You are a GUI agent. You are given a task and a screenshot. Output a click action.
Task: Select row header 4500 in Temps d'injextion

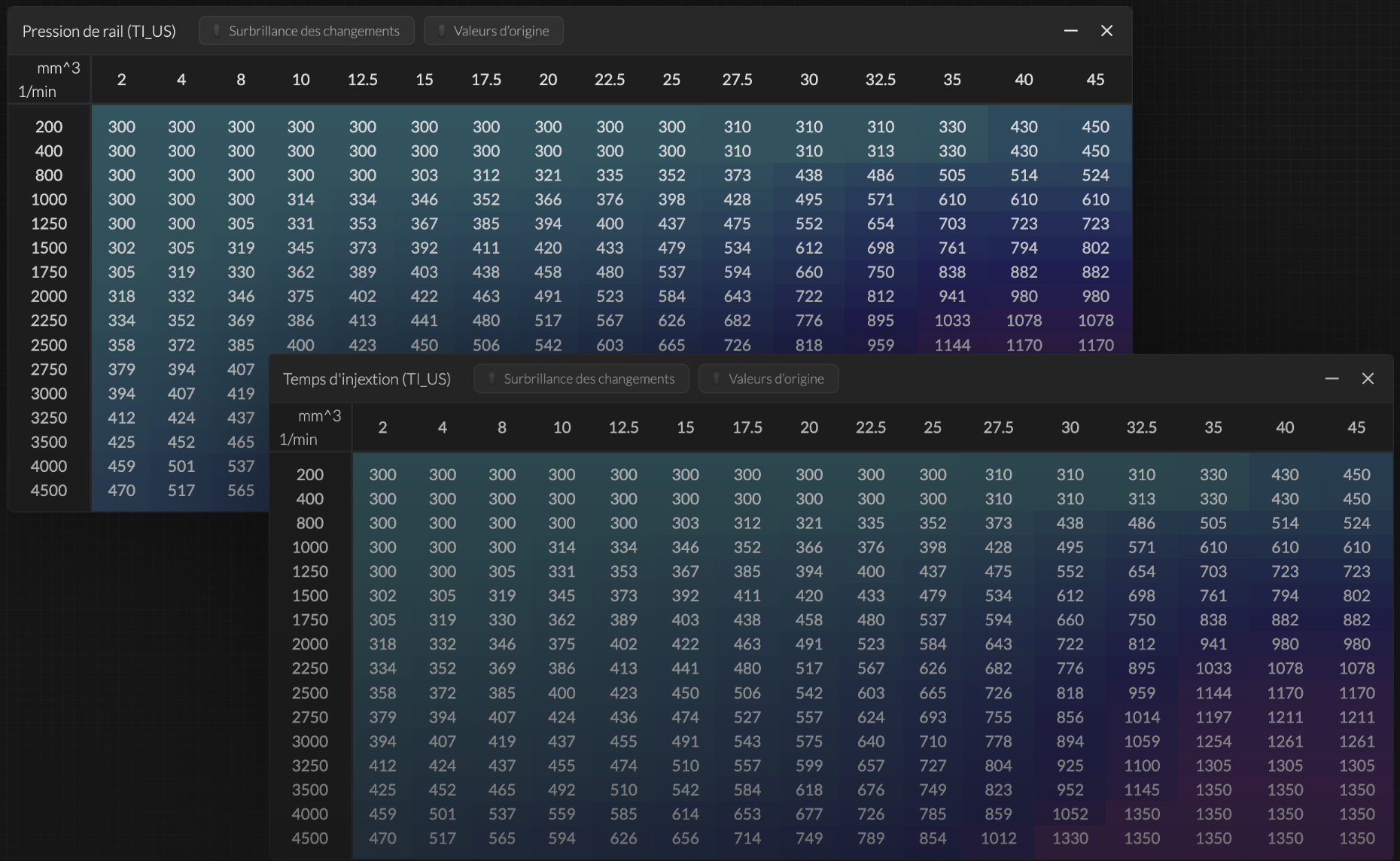(309, 838)
